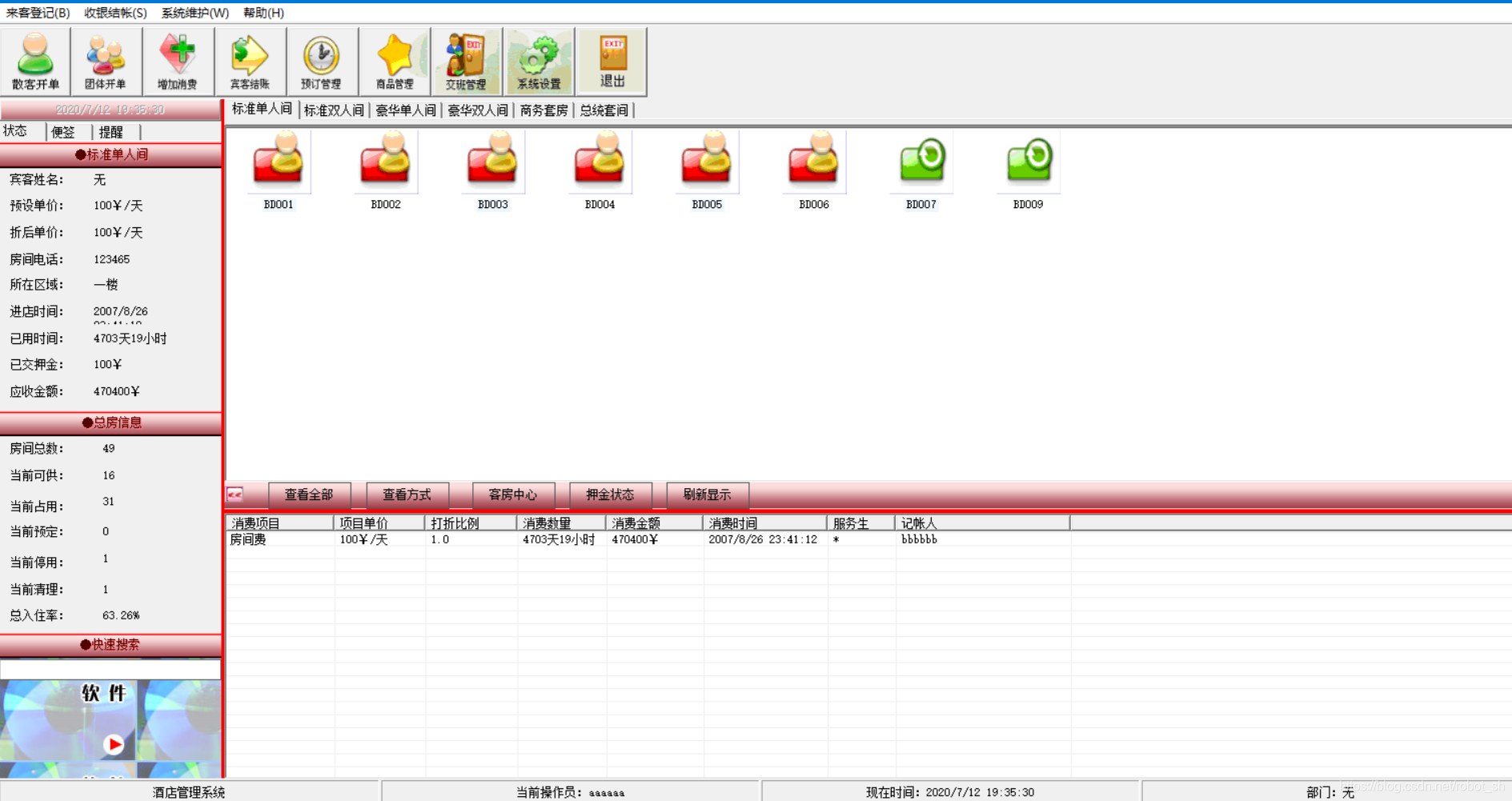Open the 系统维护(W) menu
1512x801 pixels.
(195, 13)
